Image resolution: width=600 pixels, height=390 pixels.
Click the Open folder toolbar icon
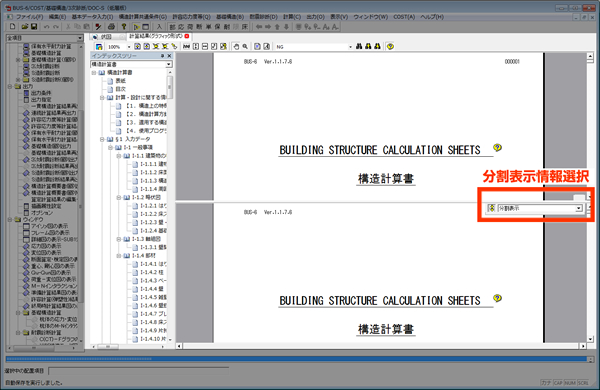[25, 26]
